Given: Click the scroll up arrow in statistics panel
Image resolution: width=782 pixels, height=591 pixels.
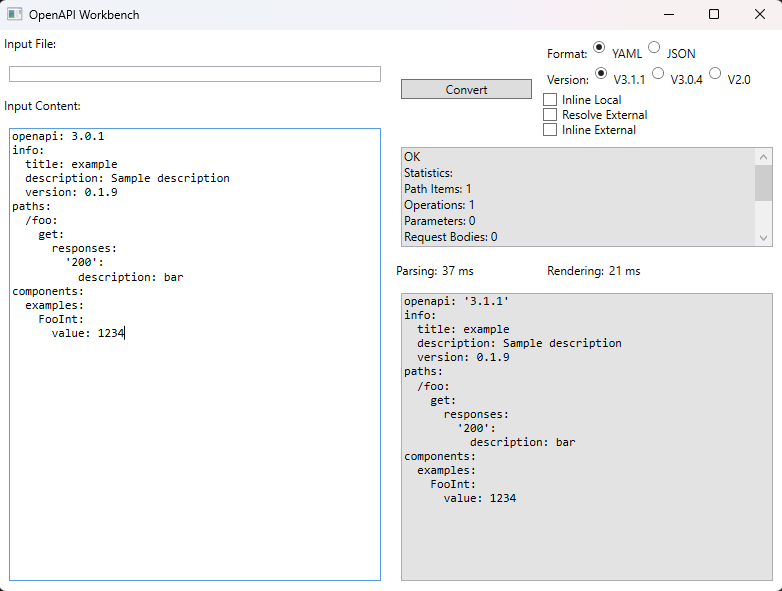Looking at the screenshot, I should point(764,157).
